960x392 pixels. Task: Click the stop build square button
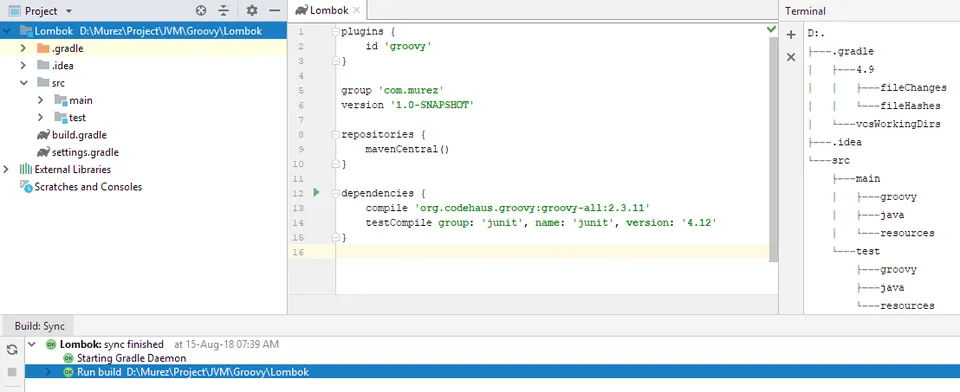[12, 372]
